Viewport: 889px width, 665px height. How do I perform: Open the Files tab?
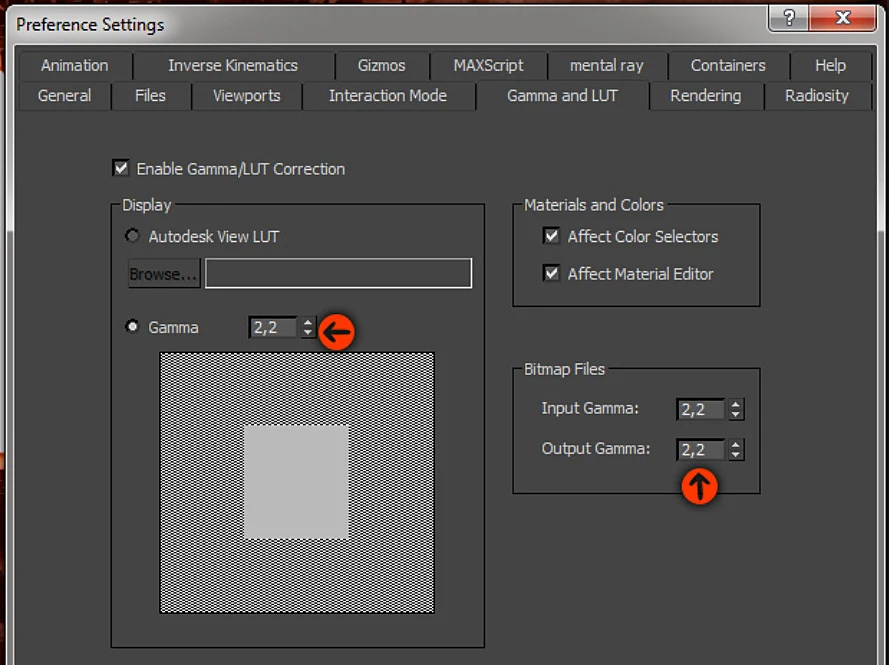[x=150, y=96]
